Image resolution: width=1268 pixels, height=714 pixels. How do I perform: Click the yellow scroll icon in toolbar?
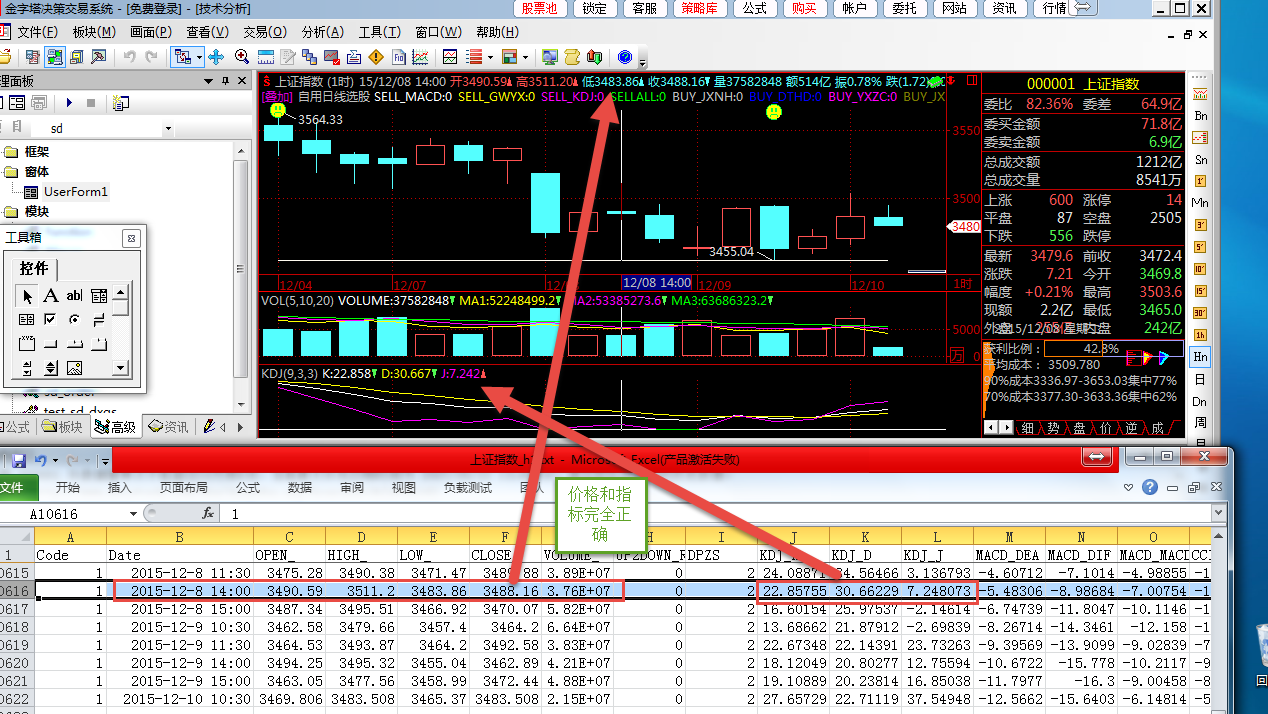573,57
